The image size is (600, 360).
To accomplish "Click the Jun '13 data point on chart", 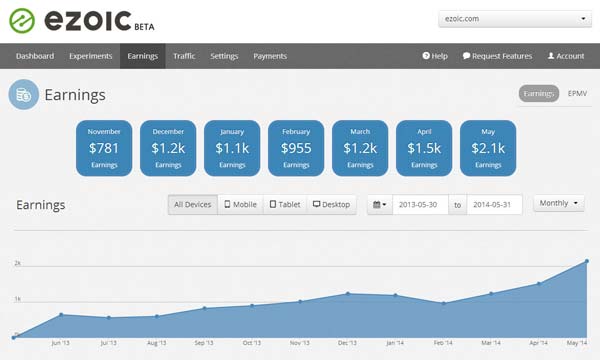I will point(61,315).
